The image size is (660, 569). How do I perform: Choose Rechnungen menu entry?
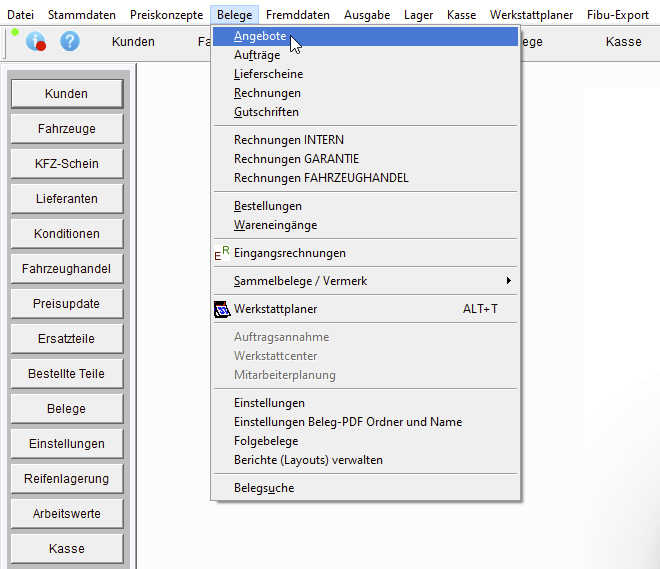(x=365, y=93)
